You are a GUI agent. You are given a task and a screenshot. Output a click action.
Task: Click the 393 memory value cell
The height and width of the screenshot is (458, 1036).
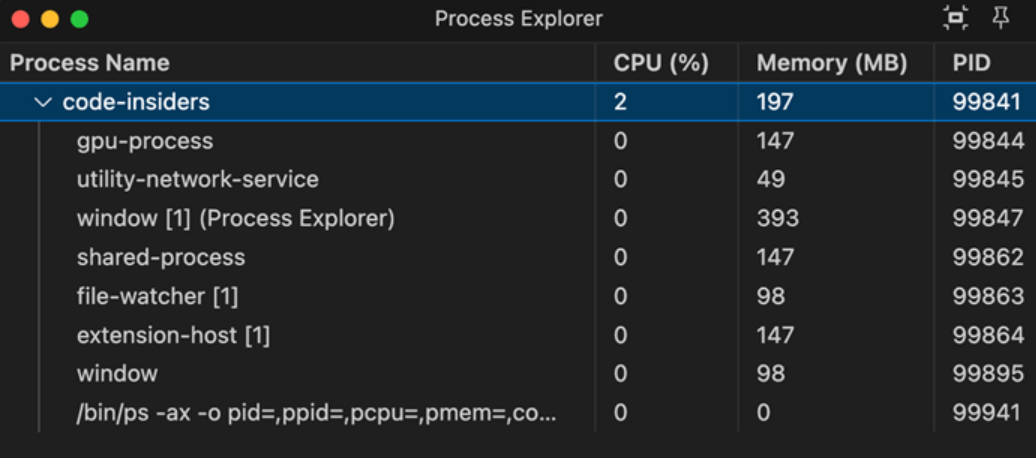(778, 219)
